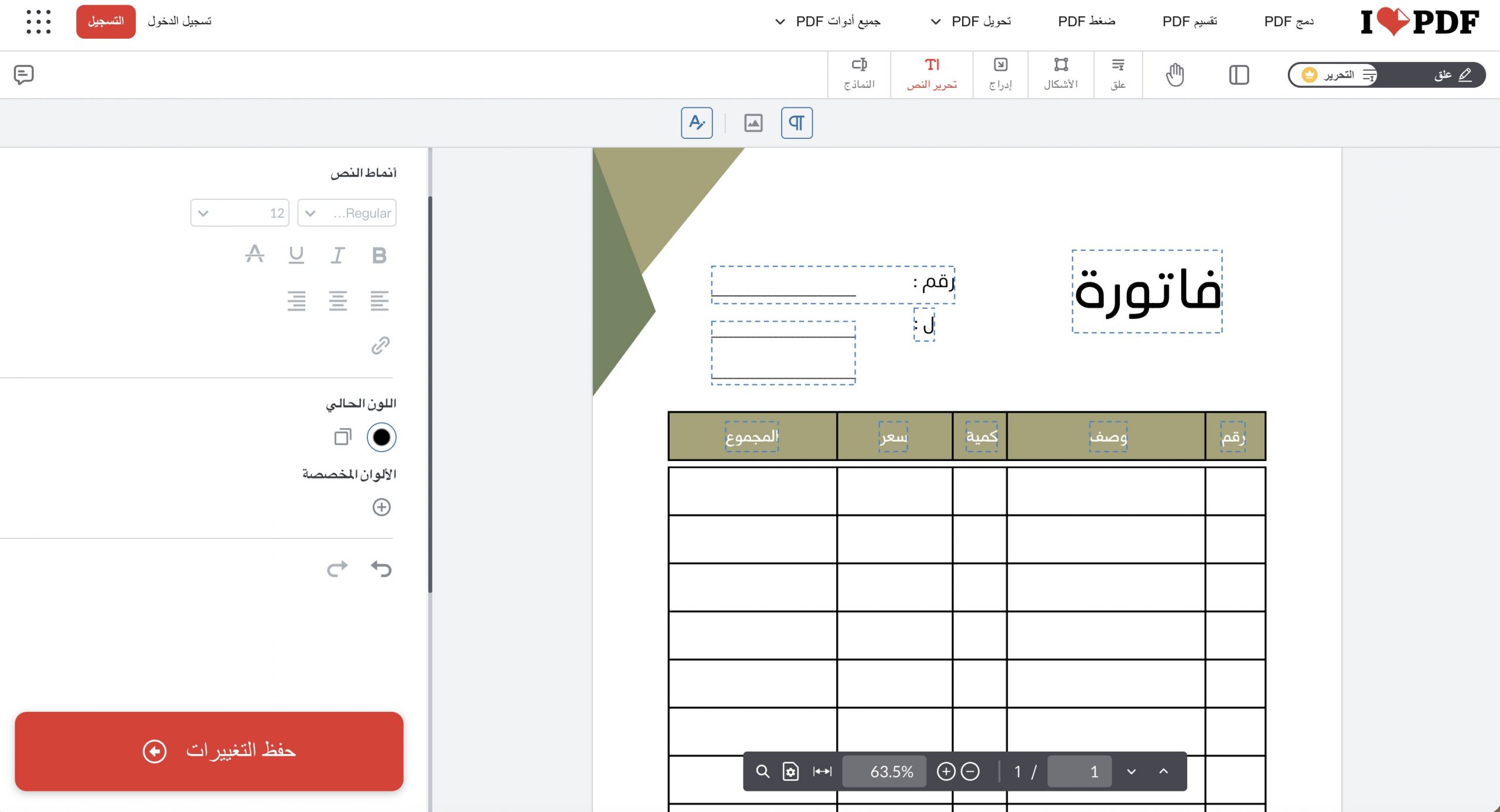Toggle italic formatting
Viewport: 1500px width, 812px height.
(x=337, y=255)
